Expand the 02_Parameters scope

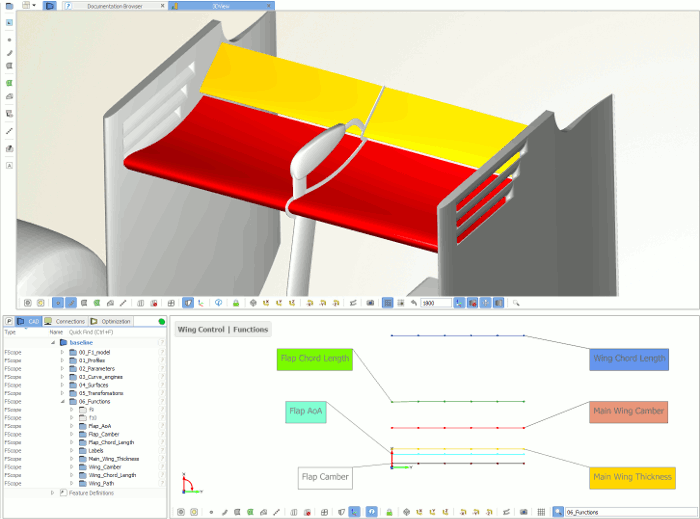pos(62,368)
